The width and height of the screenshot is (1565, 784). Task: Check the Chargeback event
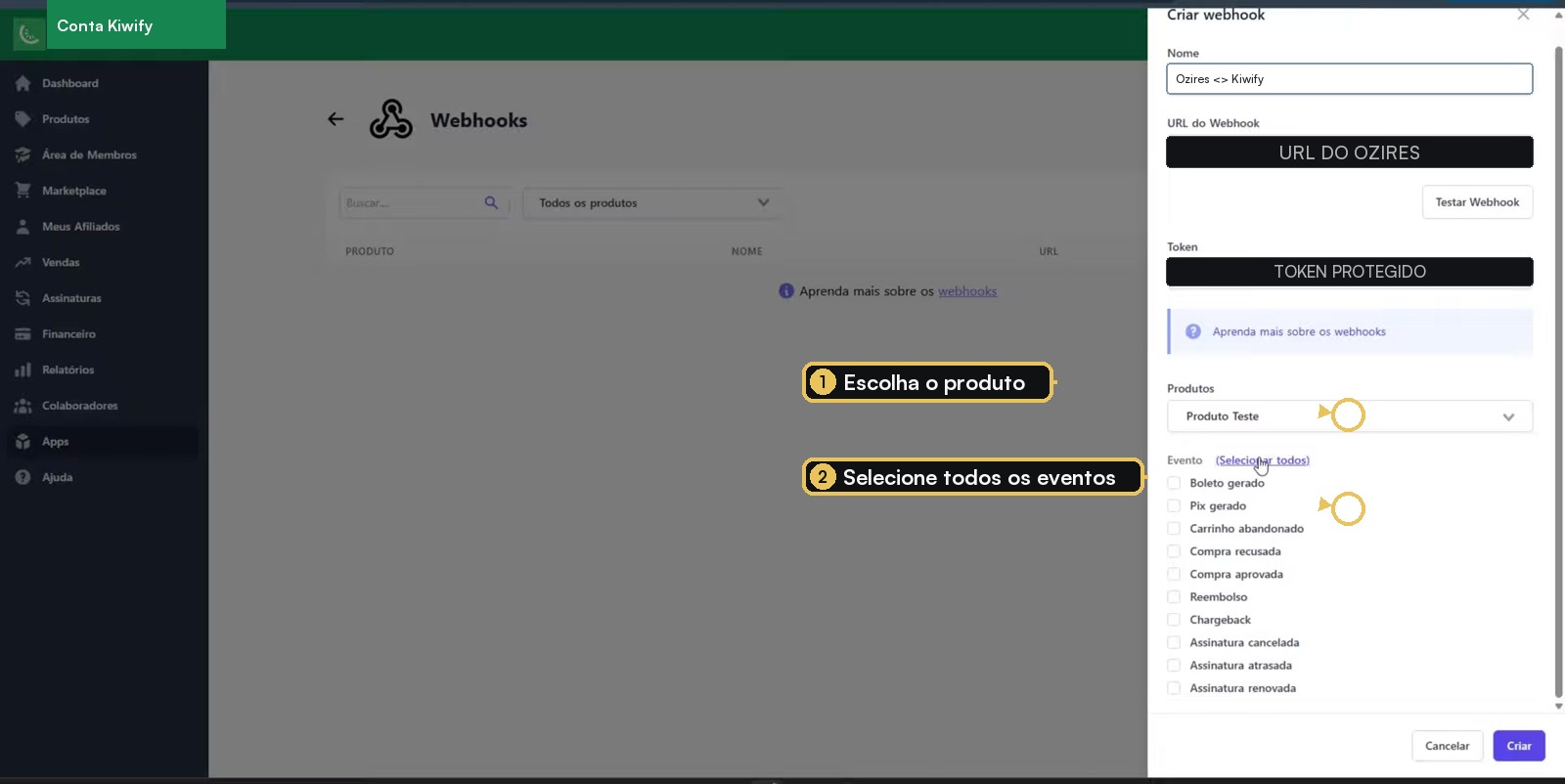(x=1174, y=620)
